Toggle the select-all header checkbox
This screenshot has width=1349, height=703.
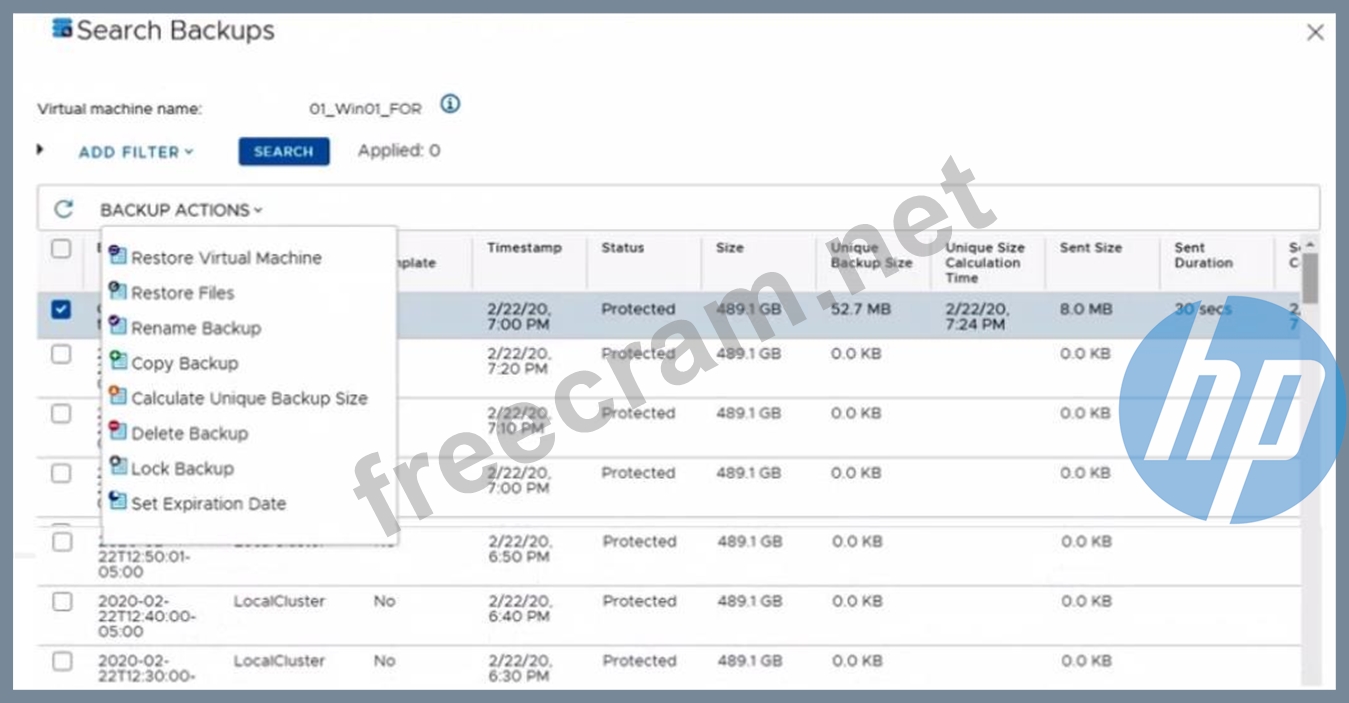[61, 249]
